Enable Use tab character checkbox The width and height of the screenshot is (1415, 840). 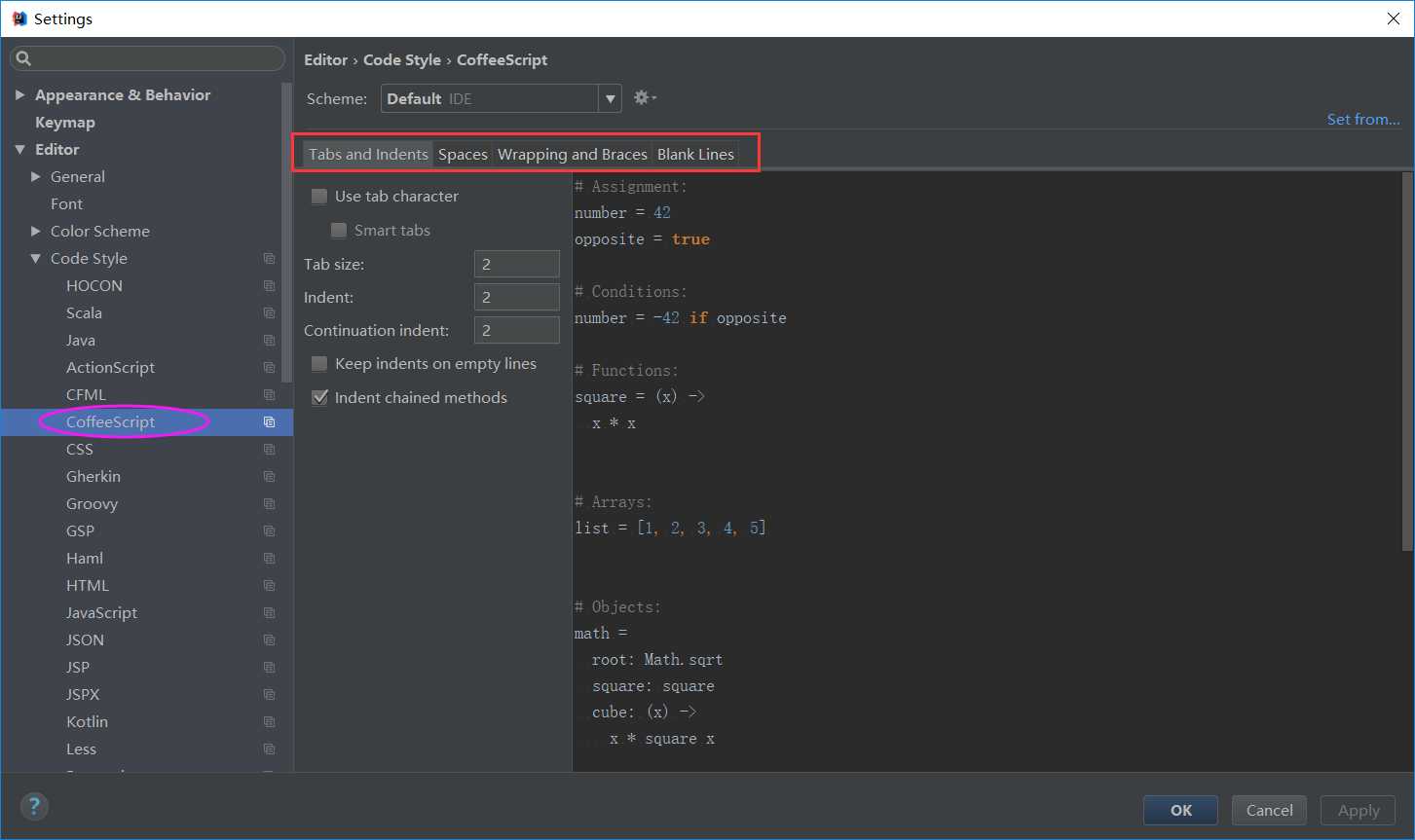tap(319, 197)
